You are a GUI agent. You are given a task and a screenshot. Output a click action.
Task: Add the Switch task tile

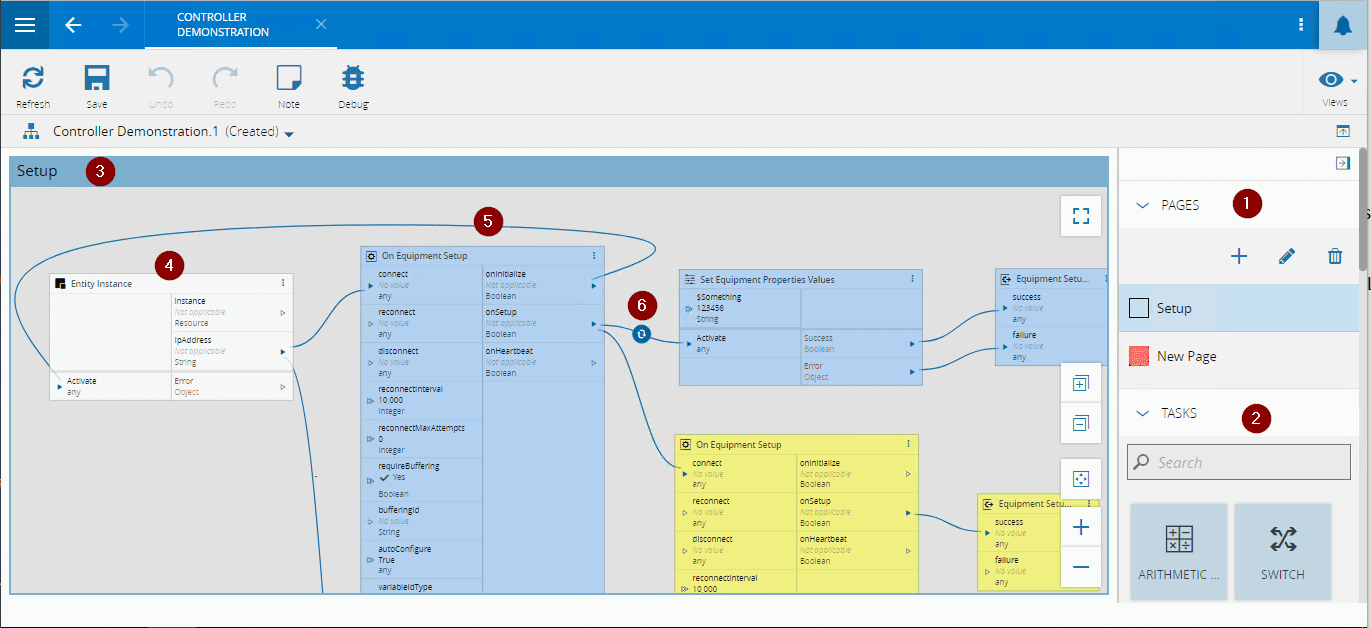1282,551
